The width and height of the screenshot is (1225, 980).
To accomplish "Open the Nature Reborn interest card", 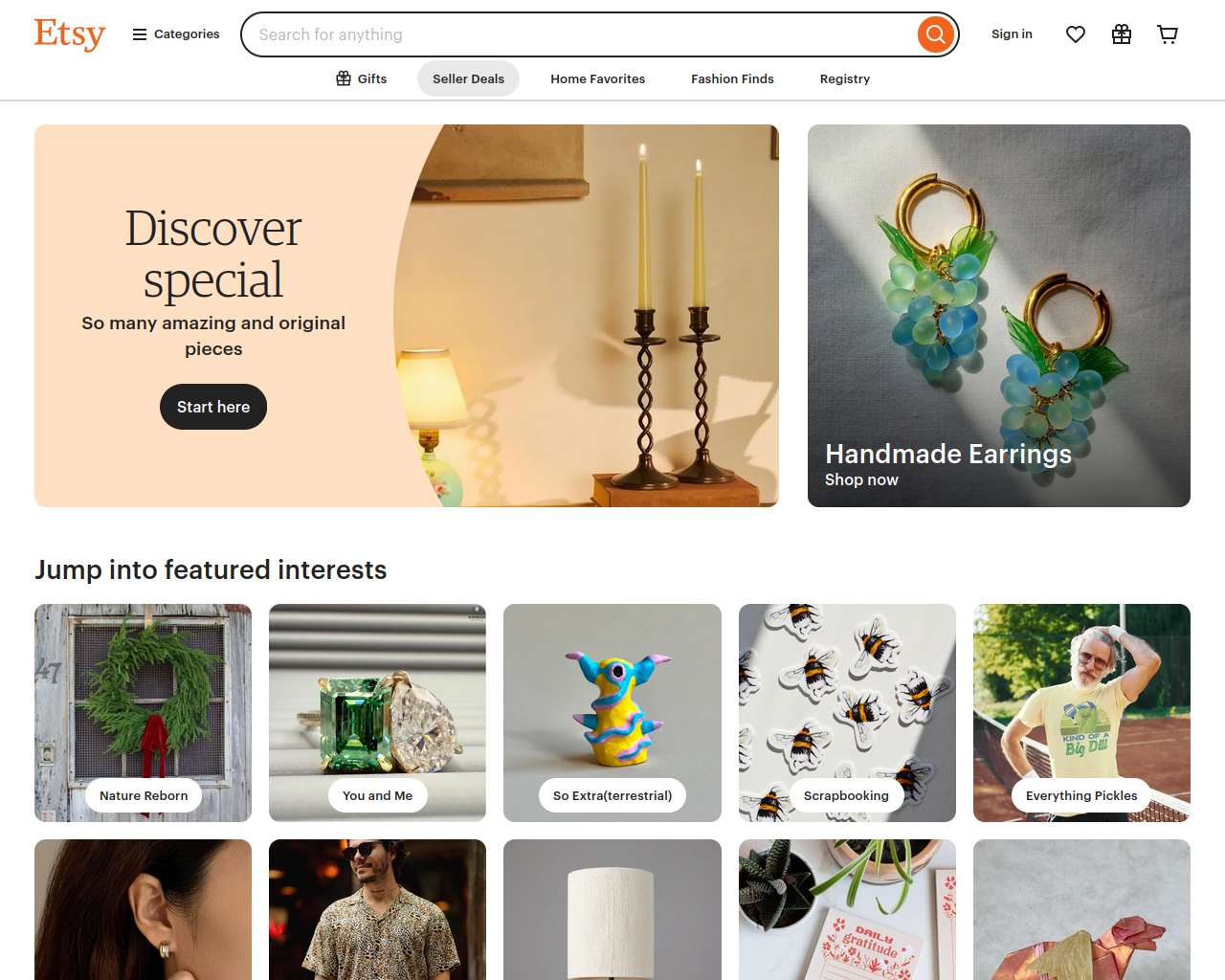I will click(x=144, y=713).
